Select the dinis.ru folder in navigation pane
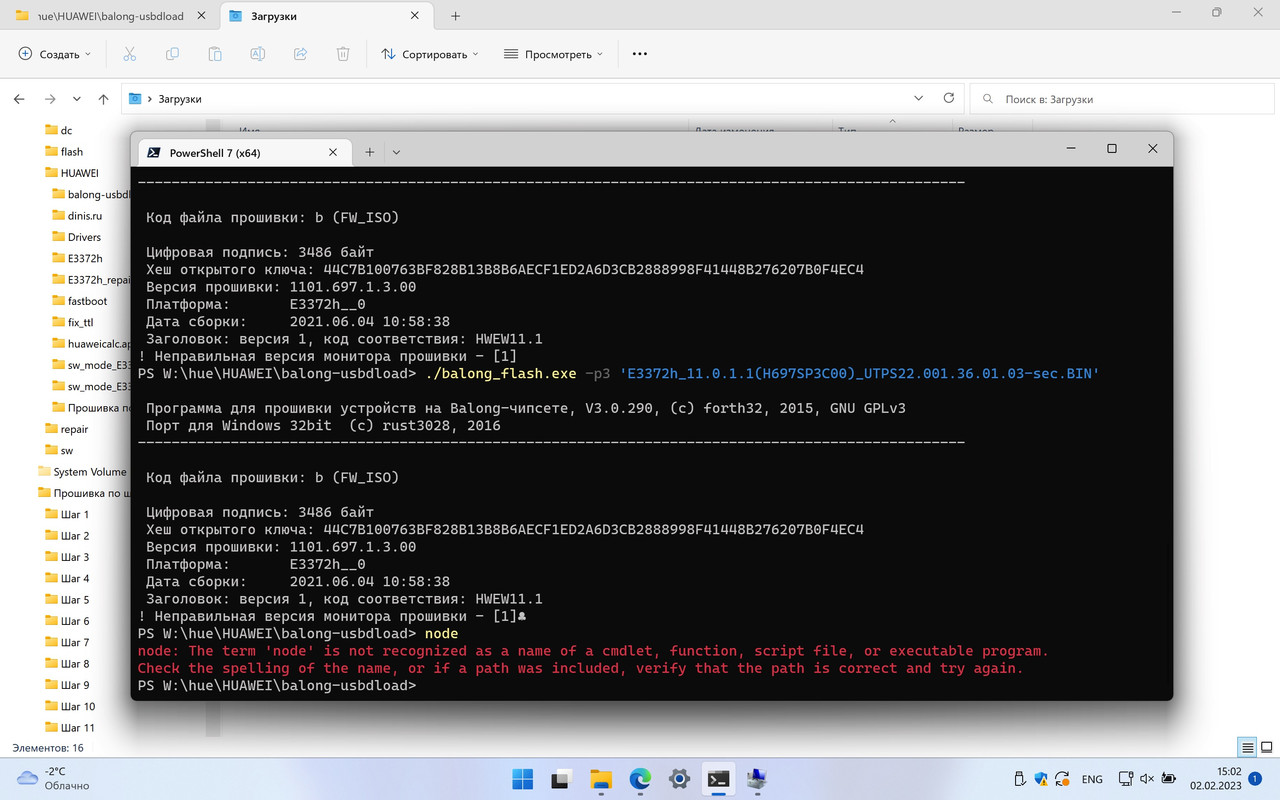Viewport: 1280px width, 800px height. 78,215
